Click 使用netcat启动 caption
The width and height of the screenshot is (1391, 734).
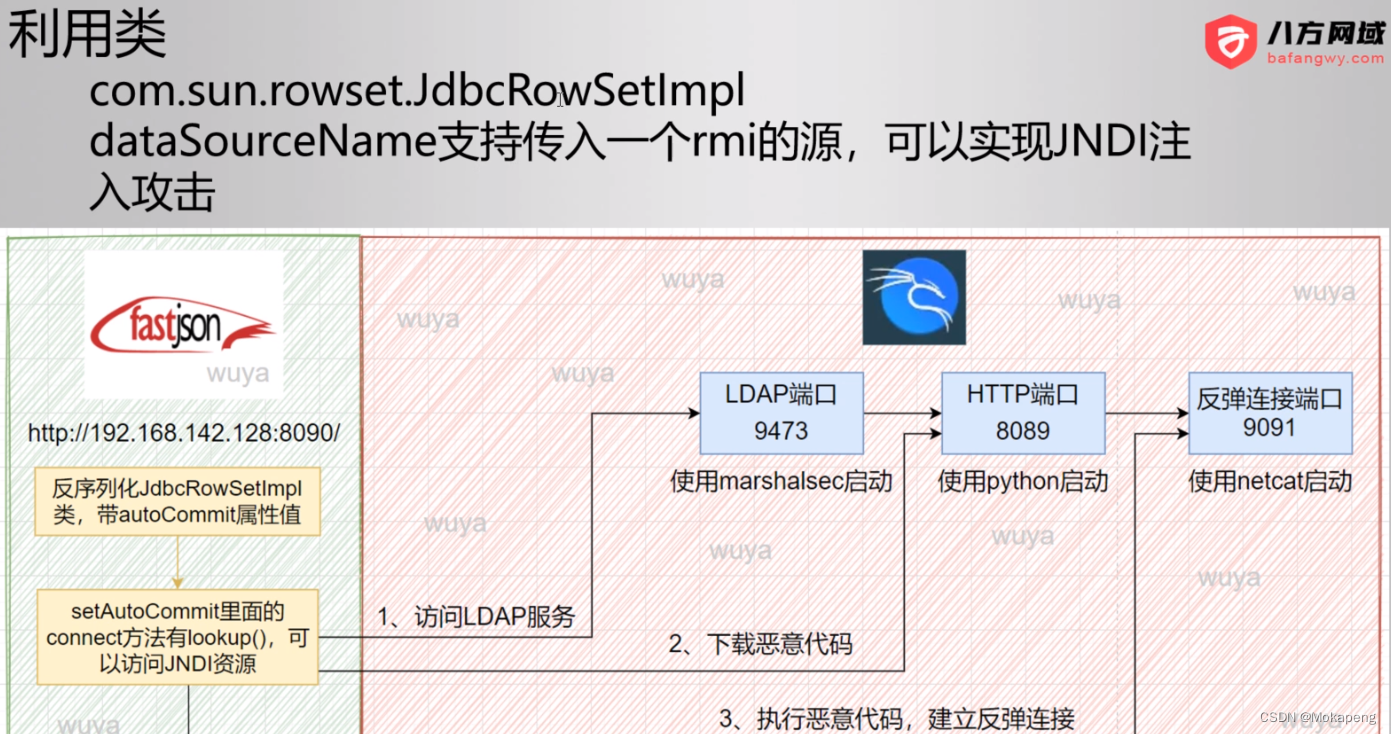1270,481
